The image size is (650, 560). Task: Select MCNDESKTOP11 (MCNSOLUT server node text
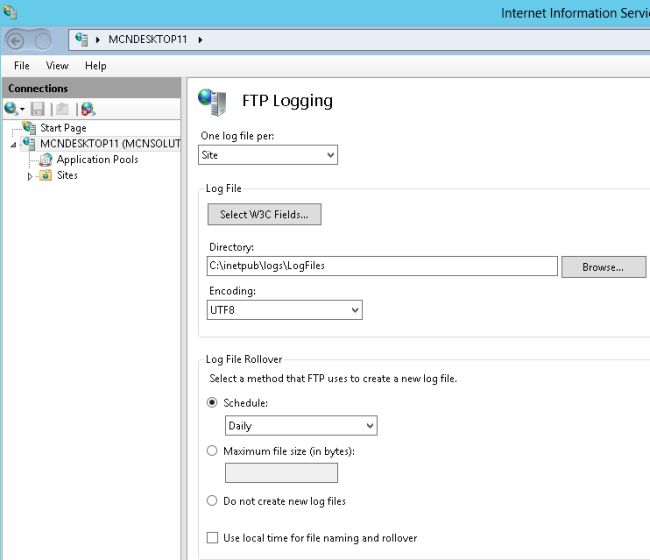coord(110,144)
